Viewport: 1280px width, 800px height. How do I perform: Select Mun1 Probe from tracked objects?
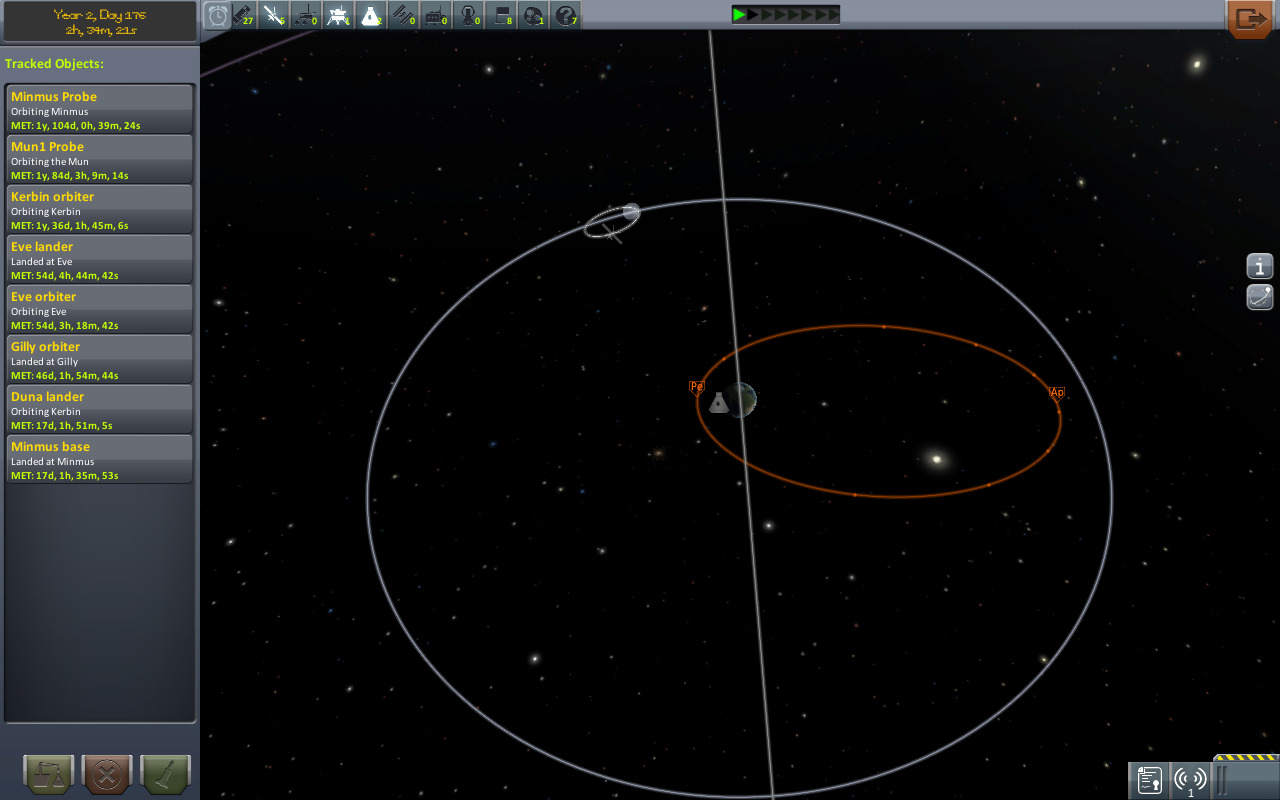tap(100, 159)
